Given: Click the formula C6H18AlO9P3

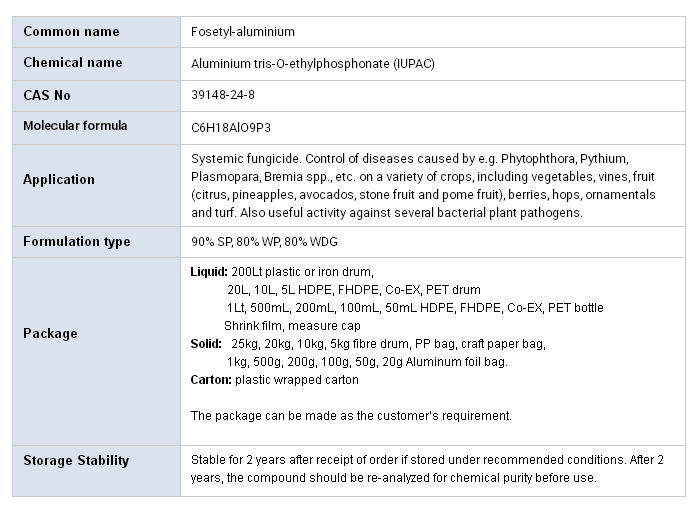Looking at the screenshot, I should coord(231,128).
